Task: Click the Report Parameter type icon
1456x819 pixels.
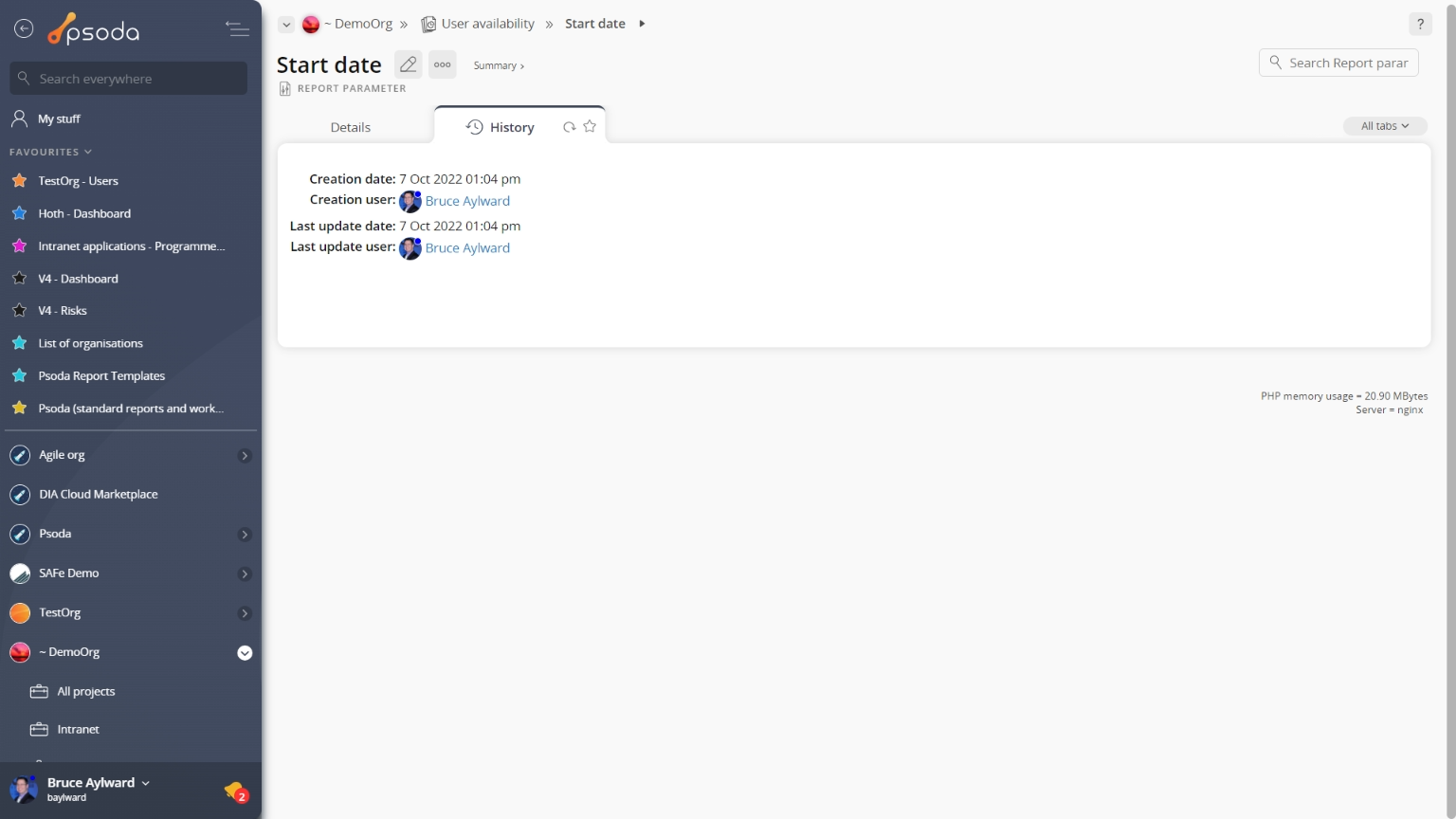Action: click(284, 88)
